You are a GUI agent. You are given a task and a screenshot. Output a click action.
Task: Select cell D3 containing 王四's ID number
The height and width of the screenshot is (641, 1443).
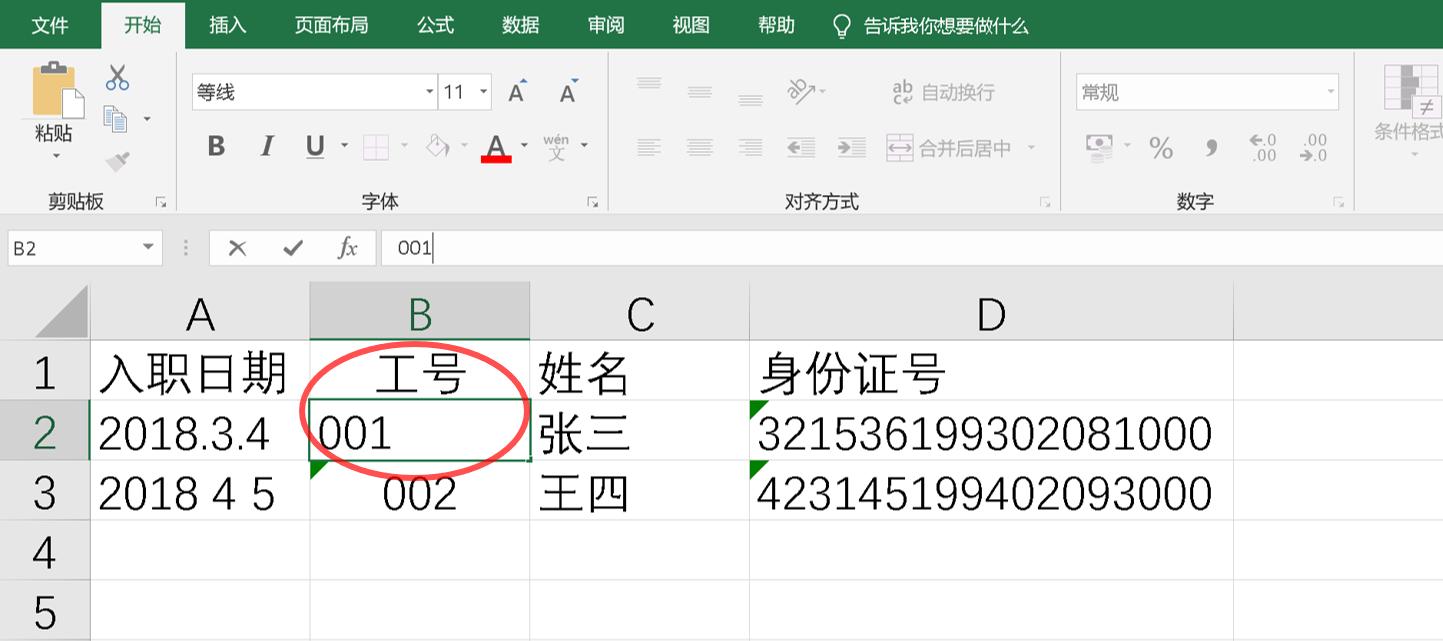coord(990,490)
